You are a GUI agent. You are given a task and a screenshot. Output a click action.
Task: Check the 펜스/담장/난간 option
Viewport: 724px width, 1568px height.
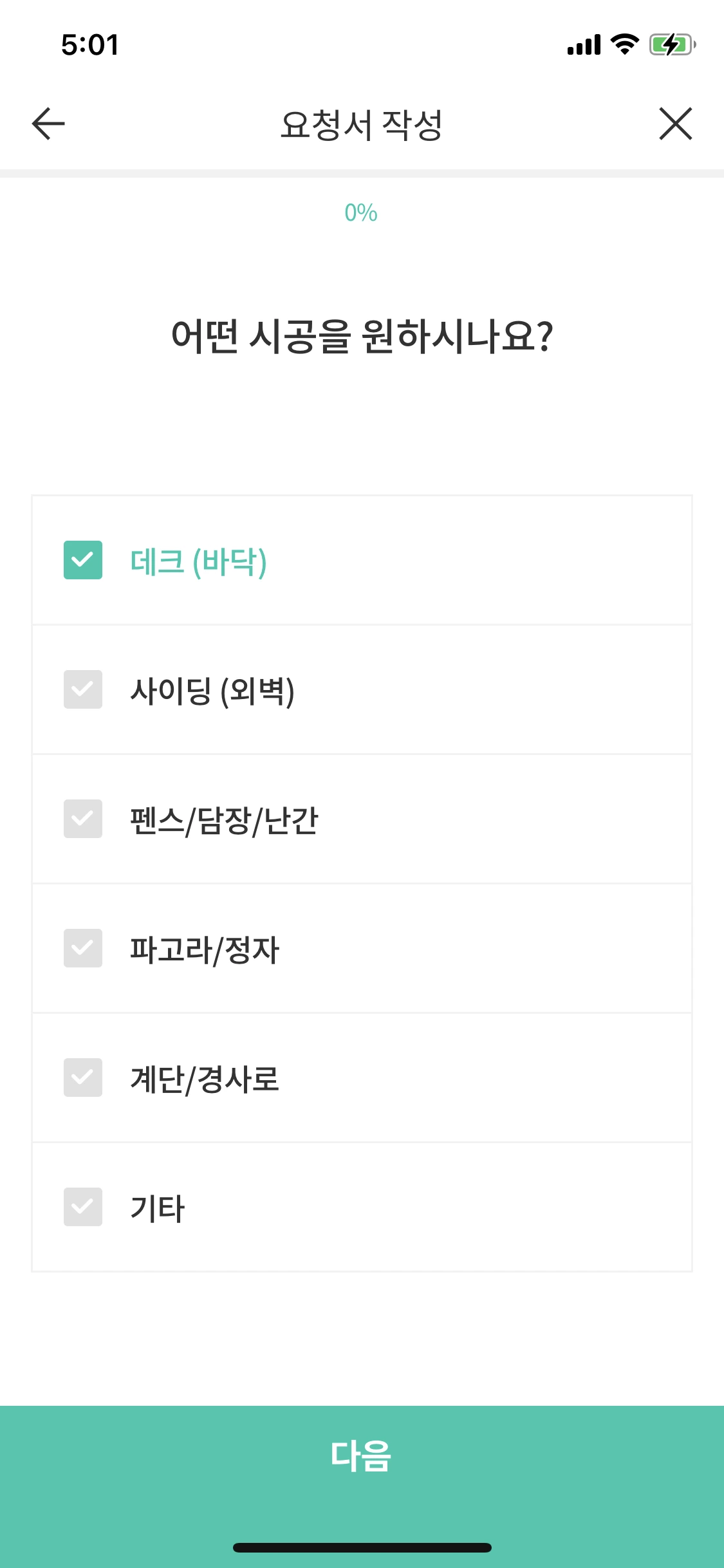click(x=83, y=820)
